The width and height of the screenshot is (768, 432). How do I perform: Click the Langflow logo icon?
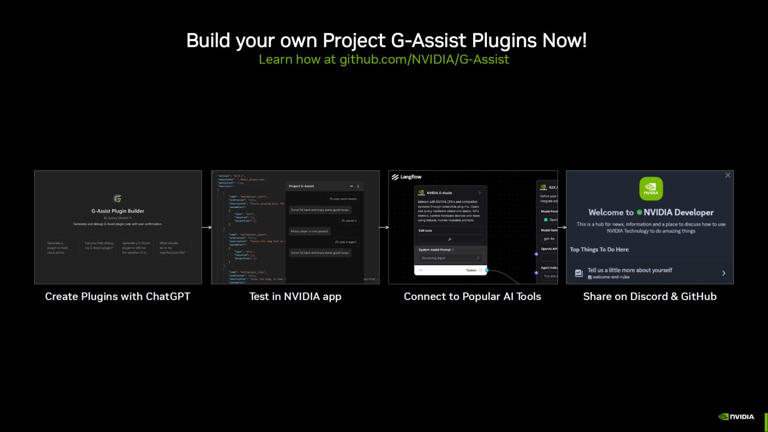point(396,177)
